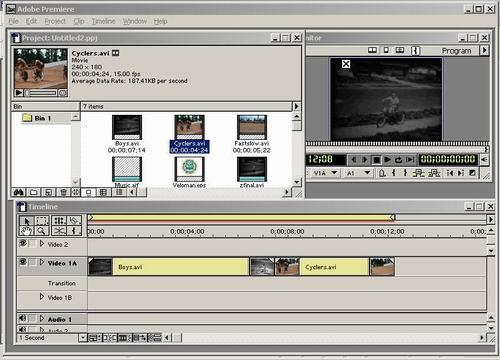Image resolution: width=500 pixels, height=360 pixels.
Task: Toggle lock box on Video 1A track
Action: tap(33, 262)
